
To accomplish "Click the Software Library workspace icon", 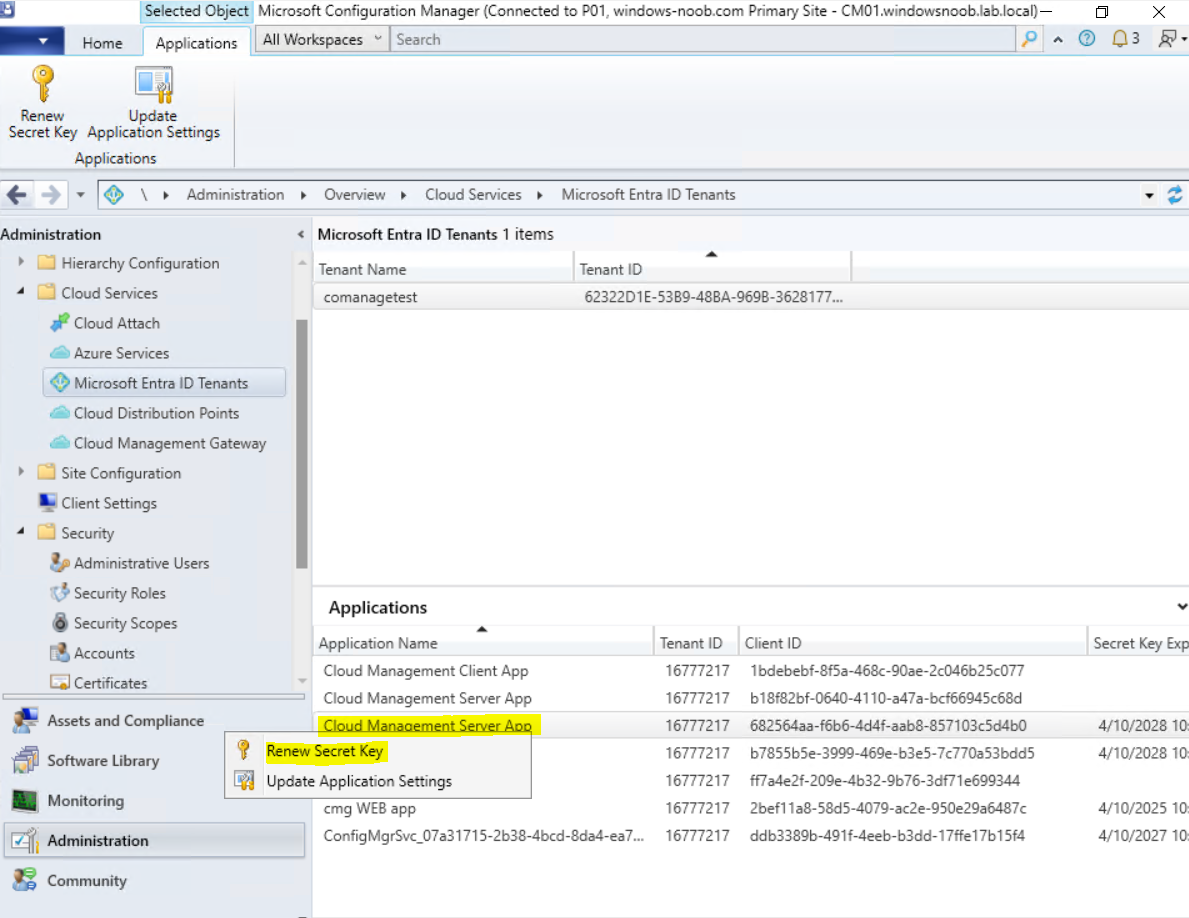I will tap(25, 760).
